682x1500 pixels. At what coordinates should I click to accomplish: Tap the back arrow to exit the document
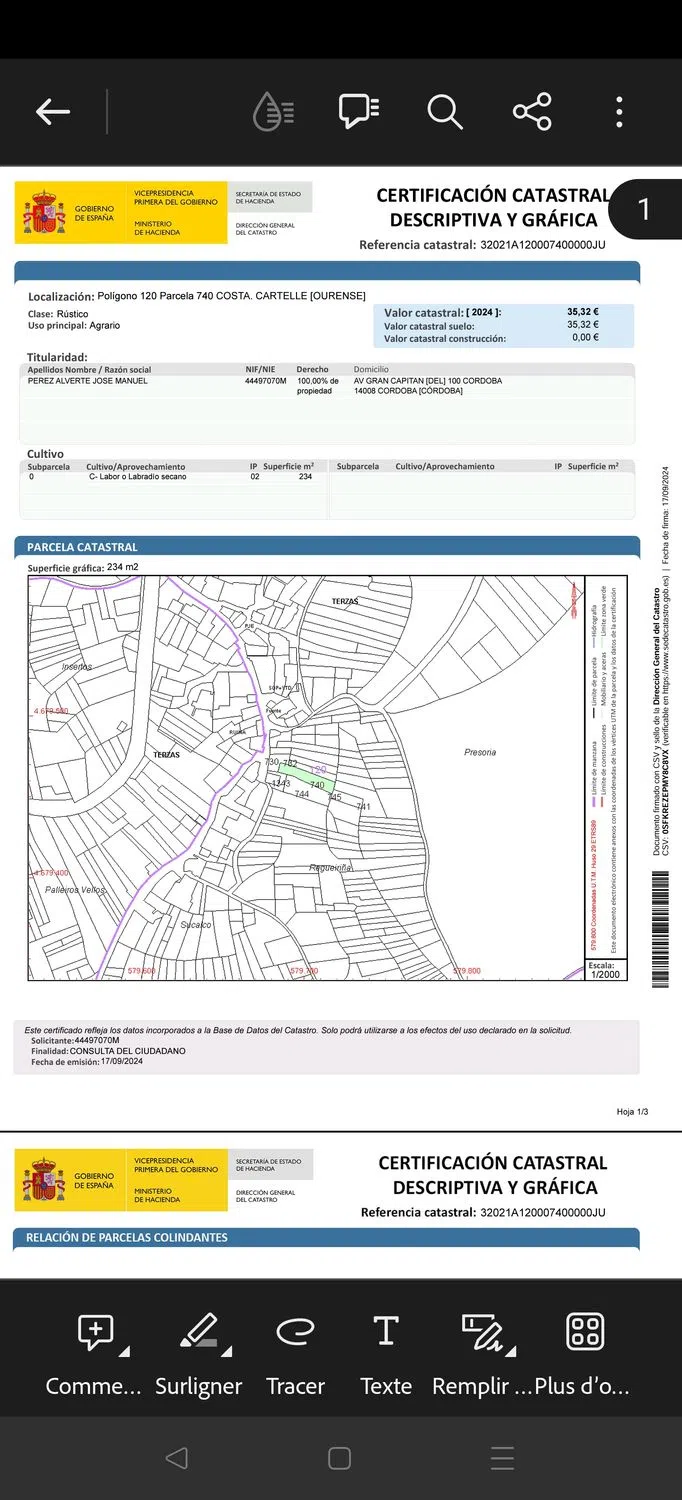point(53,111)
